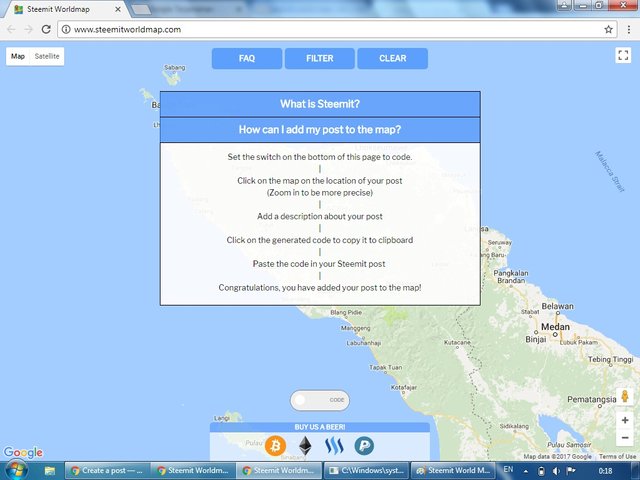640x480 pixels.
Task: Click the EN language indicator
Action: point(508,470)
